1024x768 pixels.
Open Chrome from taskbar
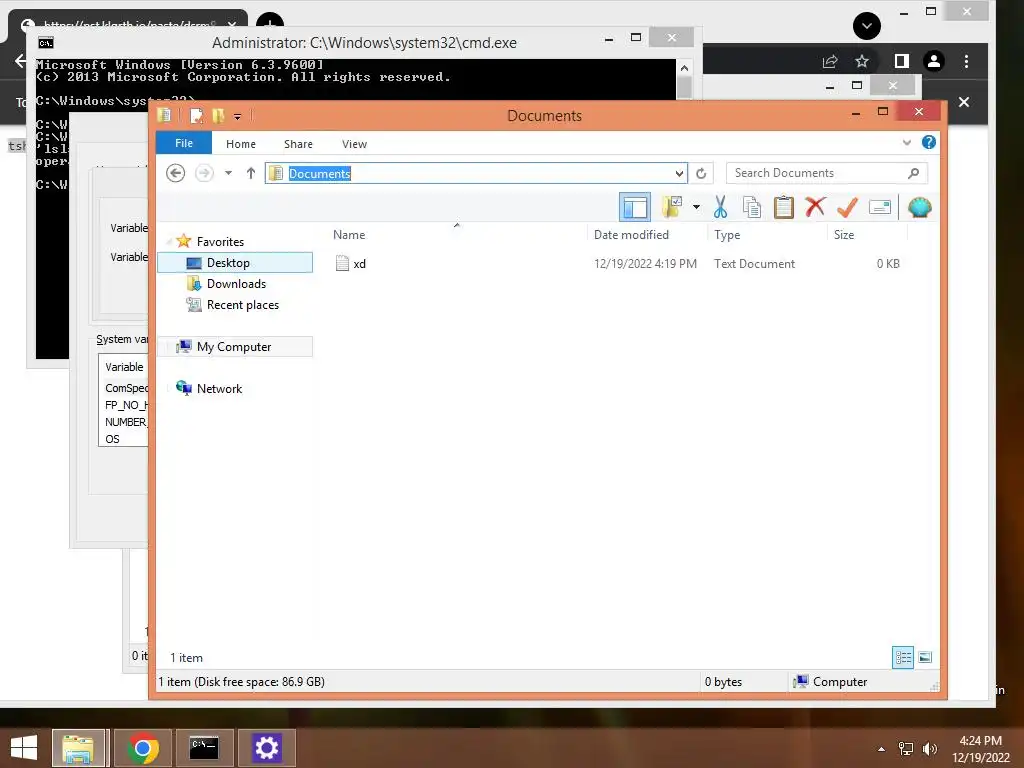pos(143,748)
